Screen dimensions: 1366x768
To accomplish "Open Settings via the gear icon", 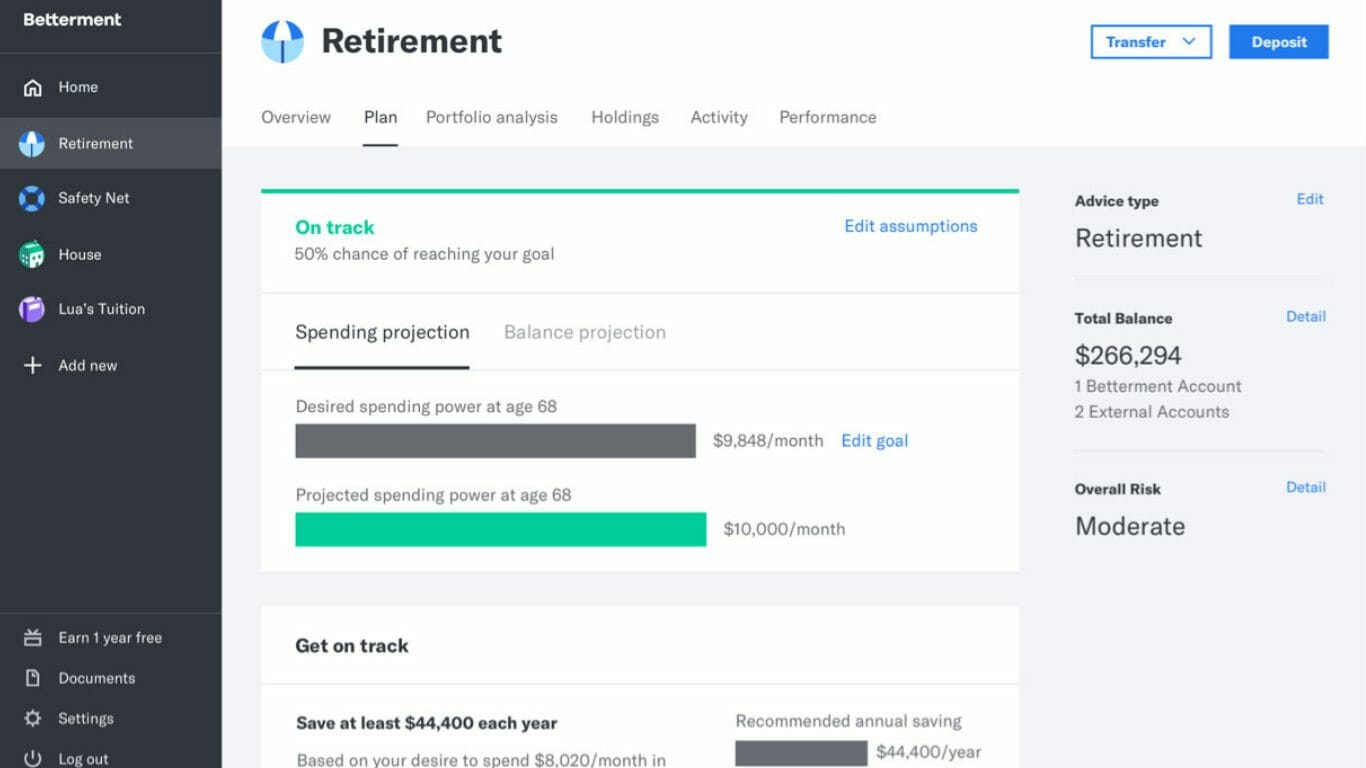I will tap(31, 718).
